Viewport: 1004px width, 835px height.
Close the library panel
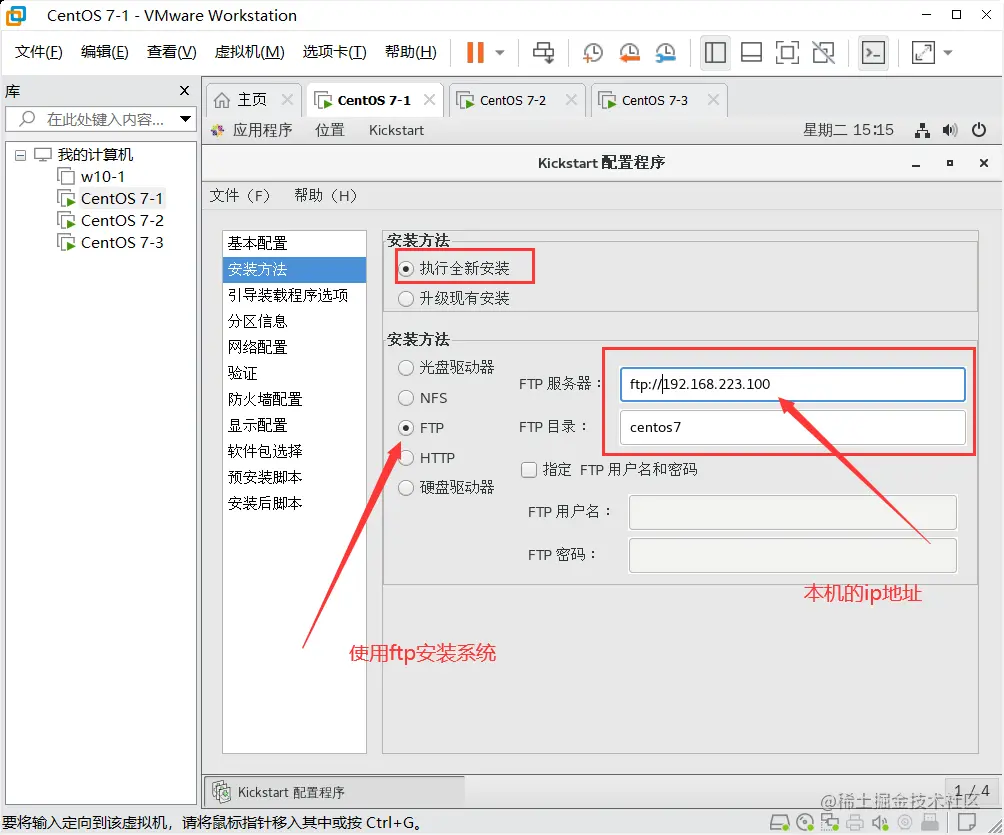[x=184, y=91]
